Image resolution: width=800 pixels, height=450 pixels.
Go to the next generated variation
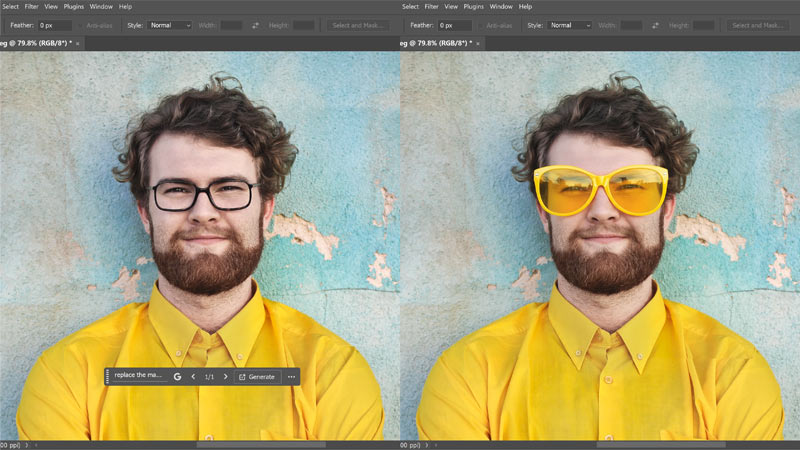tap(226, 377)
